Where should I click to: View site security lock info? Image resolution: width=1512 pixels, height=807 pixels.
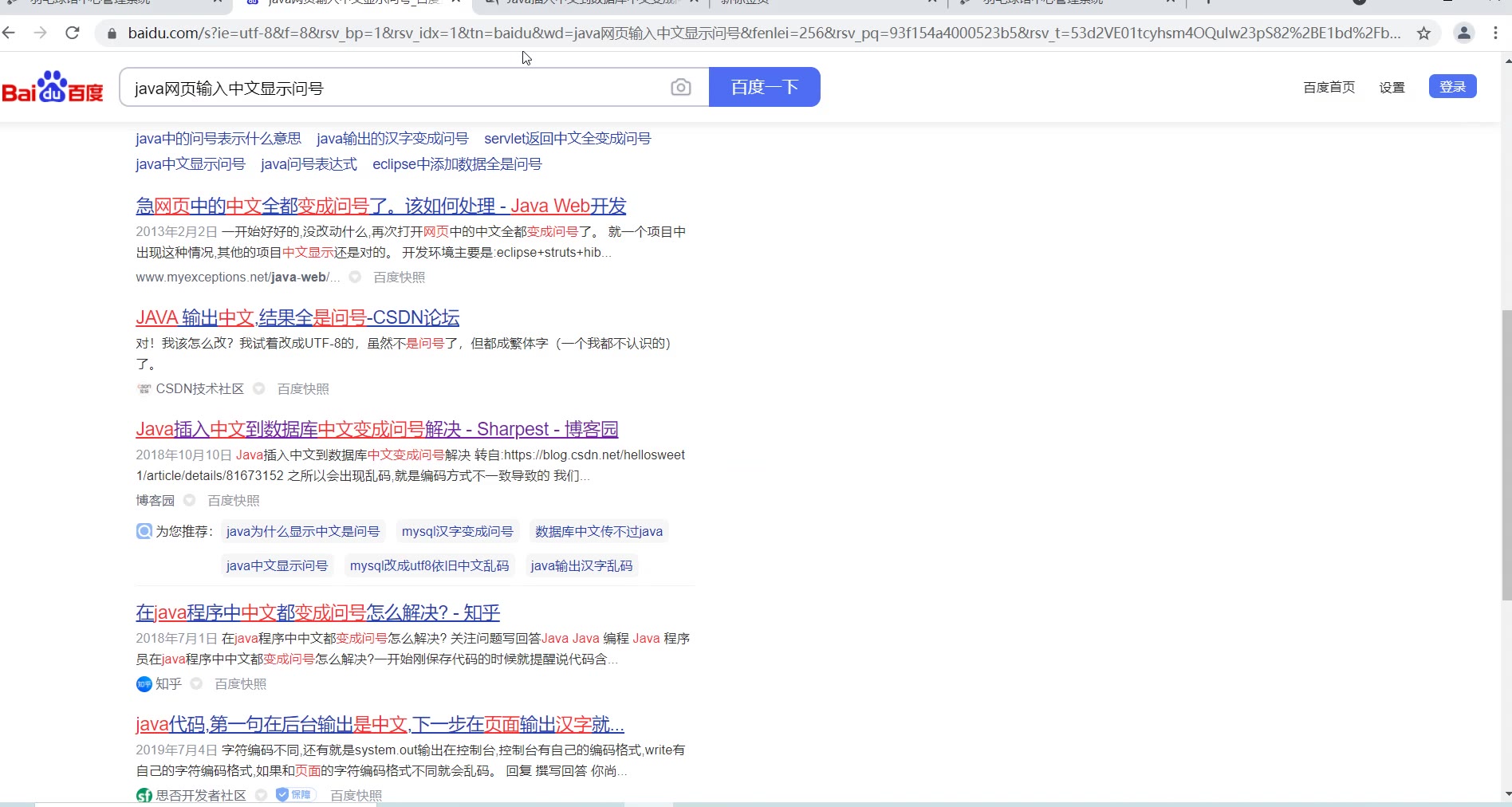click(x=112, y=33)
